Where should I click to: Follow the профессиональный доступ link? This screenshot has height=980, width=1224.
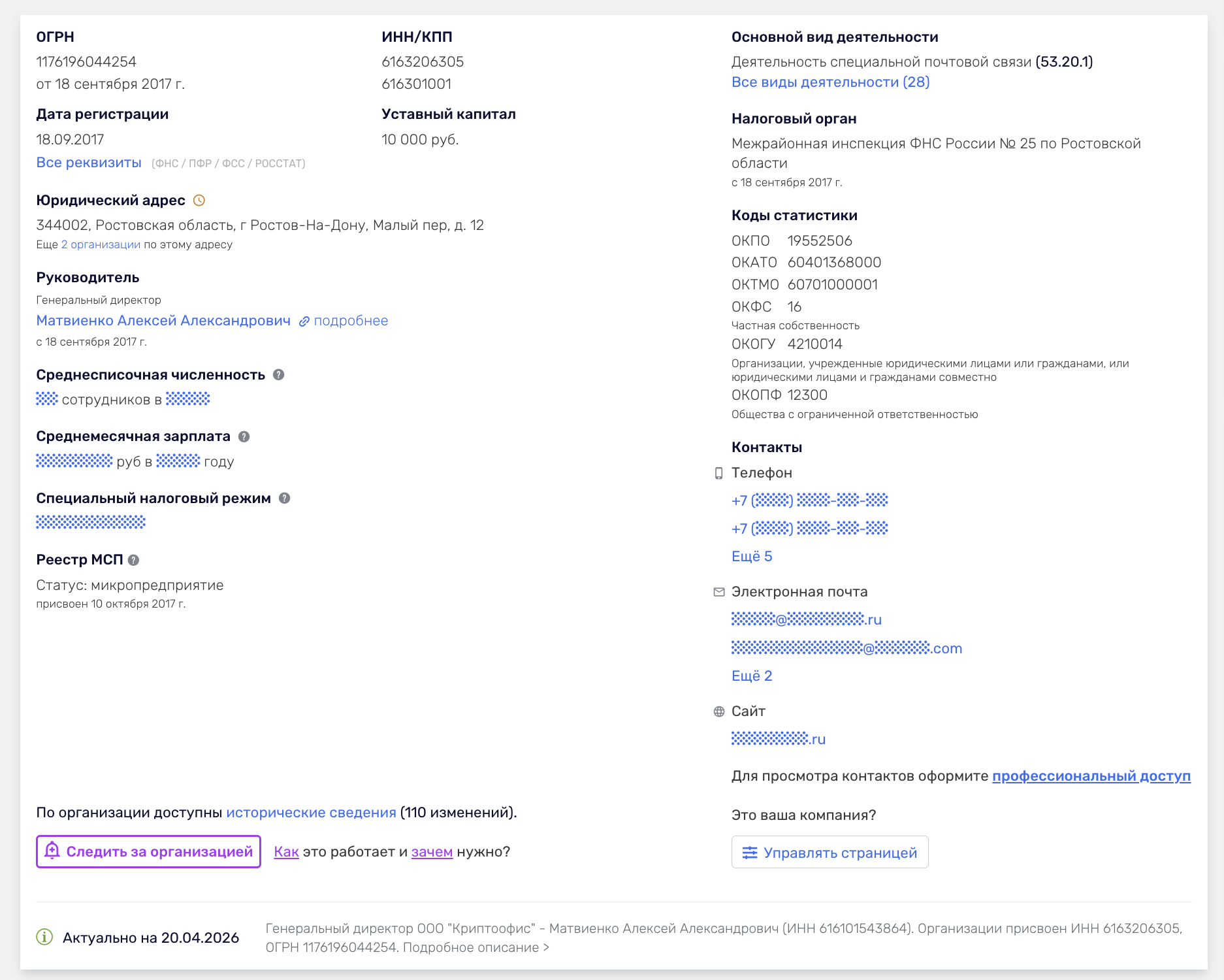pyautogui.click(x=1091, y=776)
